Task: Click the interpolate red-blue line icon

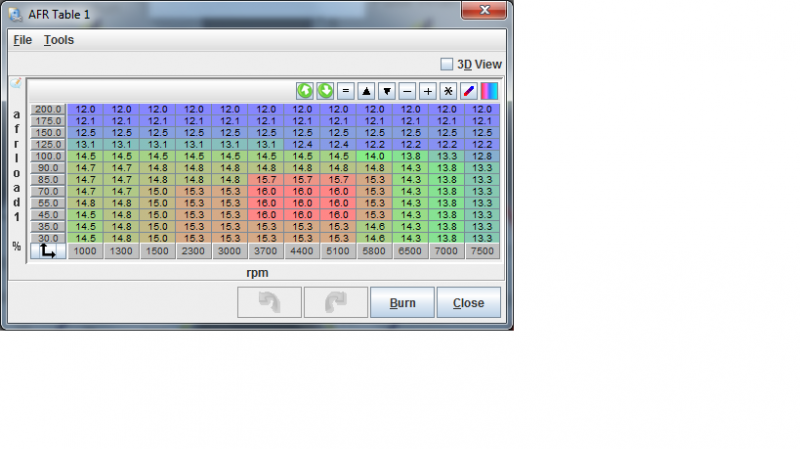Action: pos(468,91)
